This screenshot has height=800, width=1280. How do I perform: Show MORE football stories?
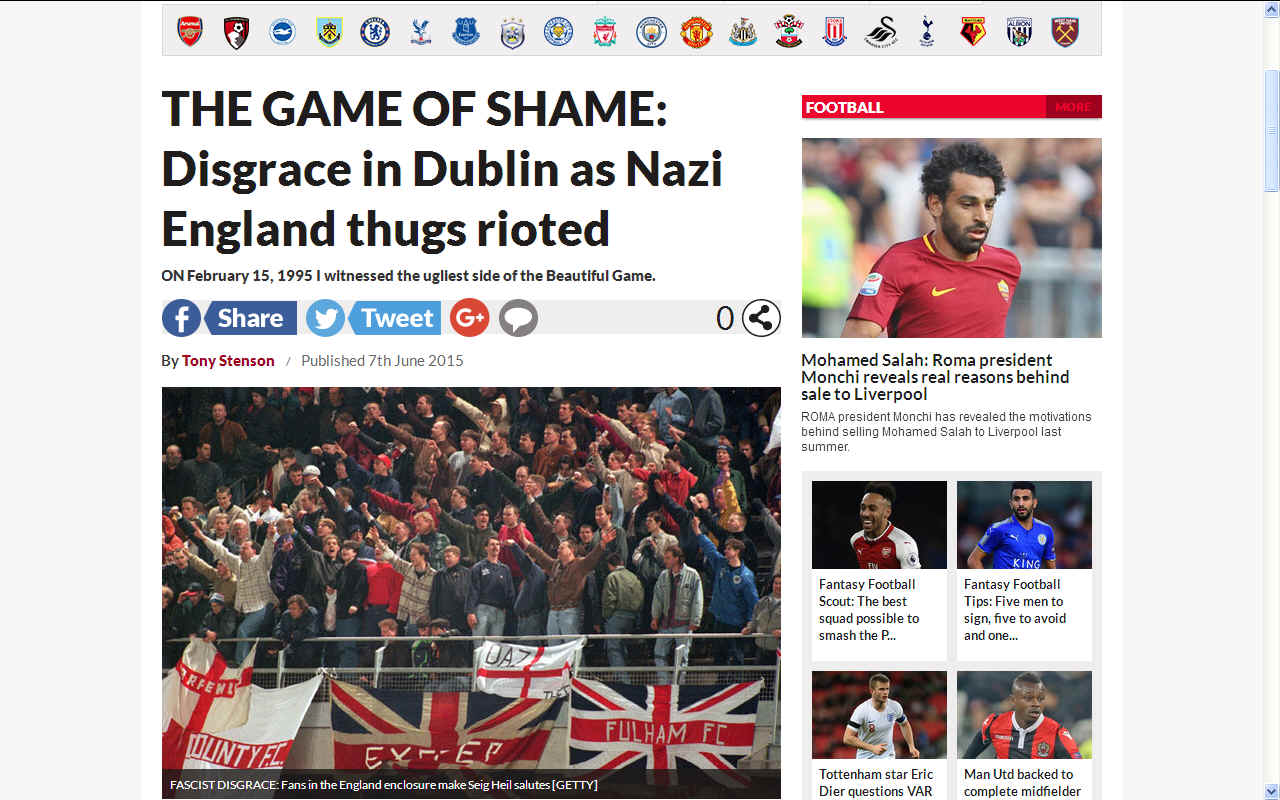(x=1073, y=107)
